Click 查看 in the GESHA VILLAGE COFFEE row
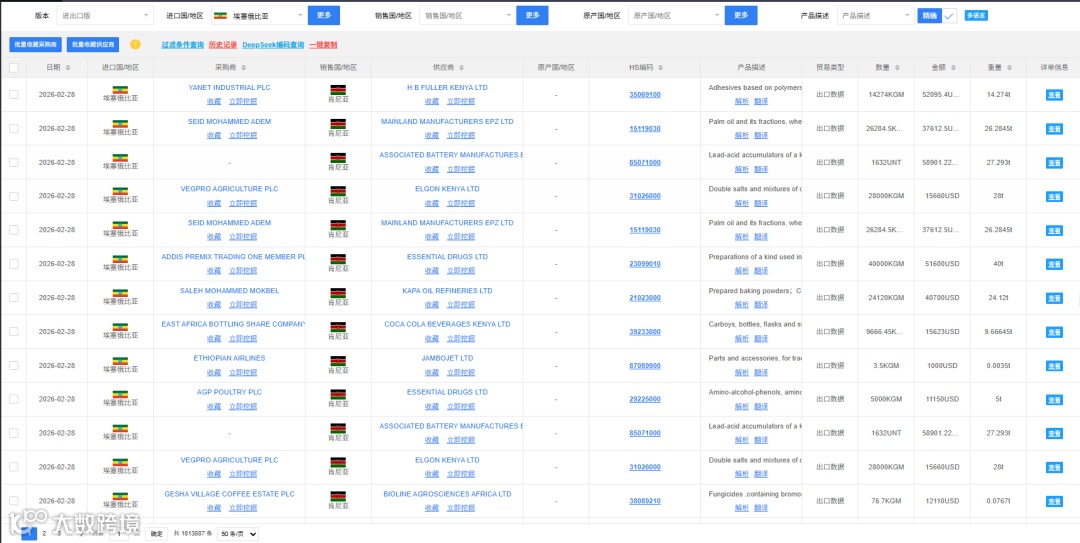This screenshot has width=1080, height=543. coord(1054,502)
